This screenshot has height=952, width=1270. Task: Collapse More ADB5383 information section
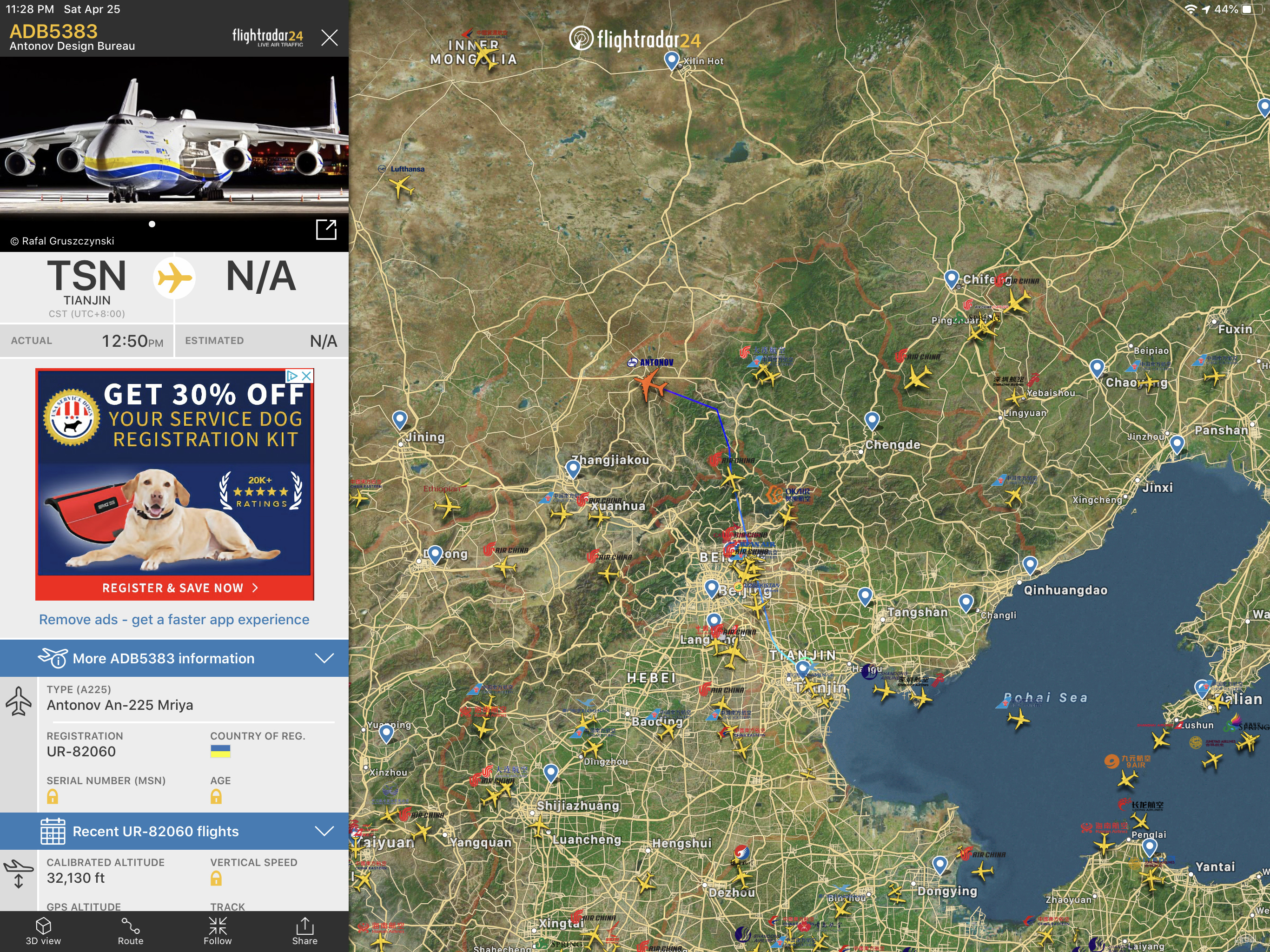324,658
